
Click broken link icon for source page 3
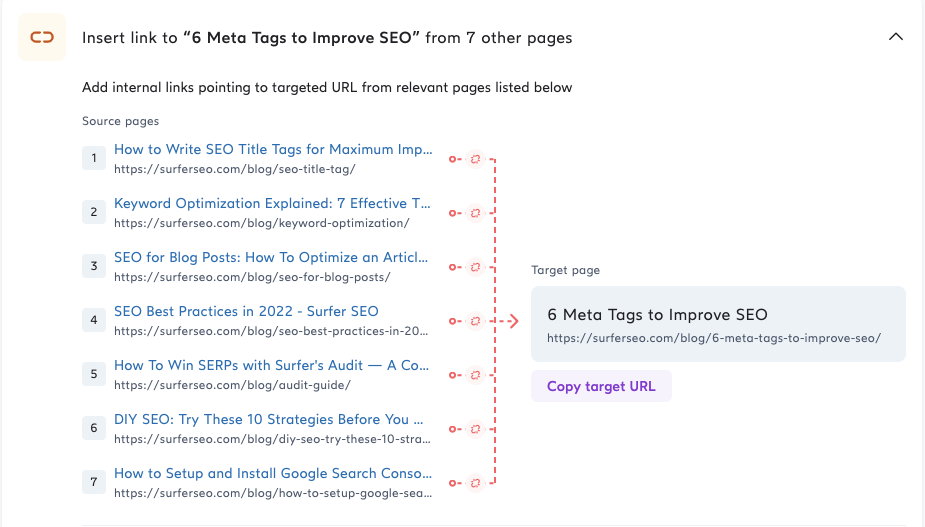tap(475, 267)
